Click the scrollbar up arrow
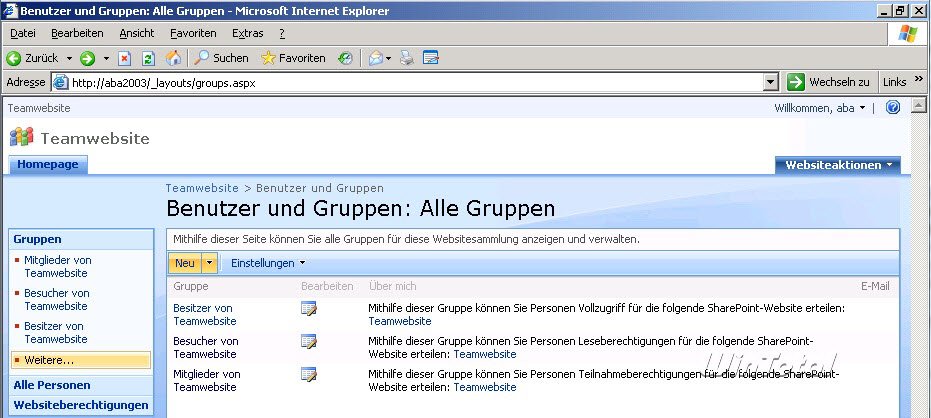Image resolution: width=931 pixels, height=418 pixels. coord(918,106)
